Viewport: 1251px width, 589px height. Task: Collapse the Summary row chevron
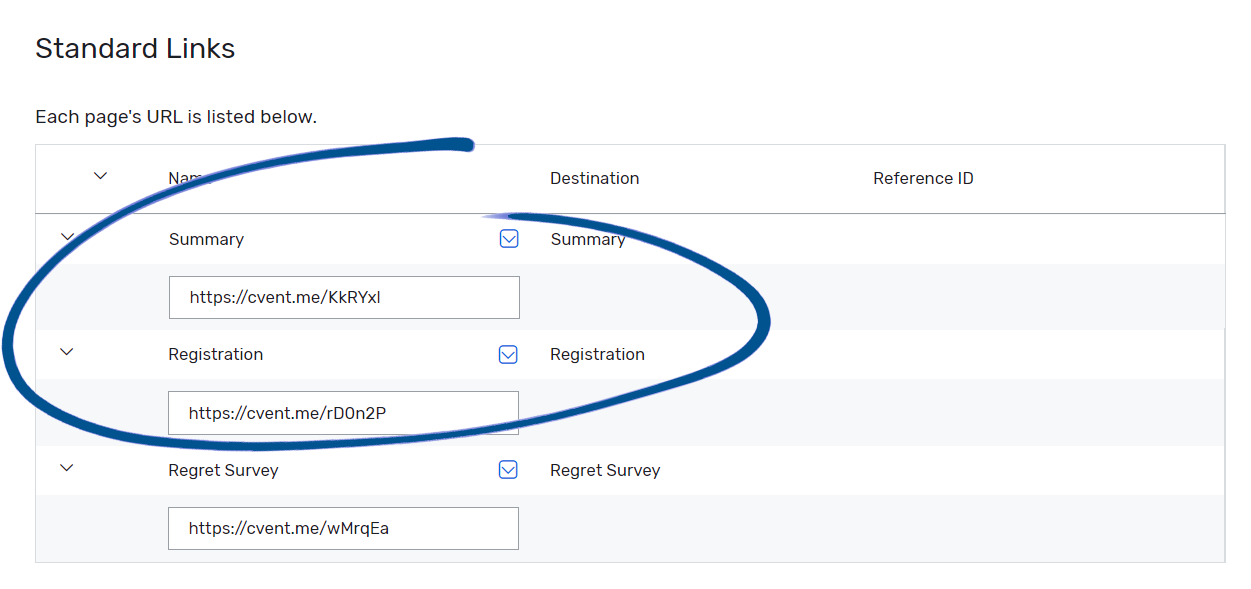tap(67, 236)
